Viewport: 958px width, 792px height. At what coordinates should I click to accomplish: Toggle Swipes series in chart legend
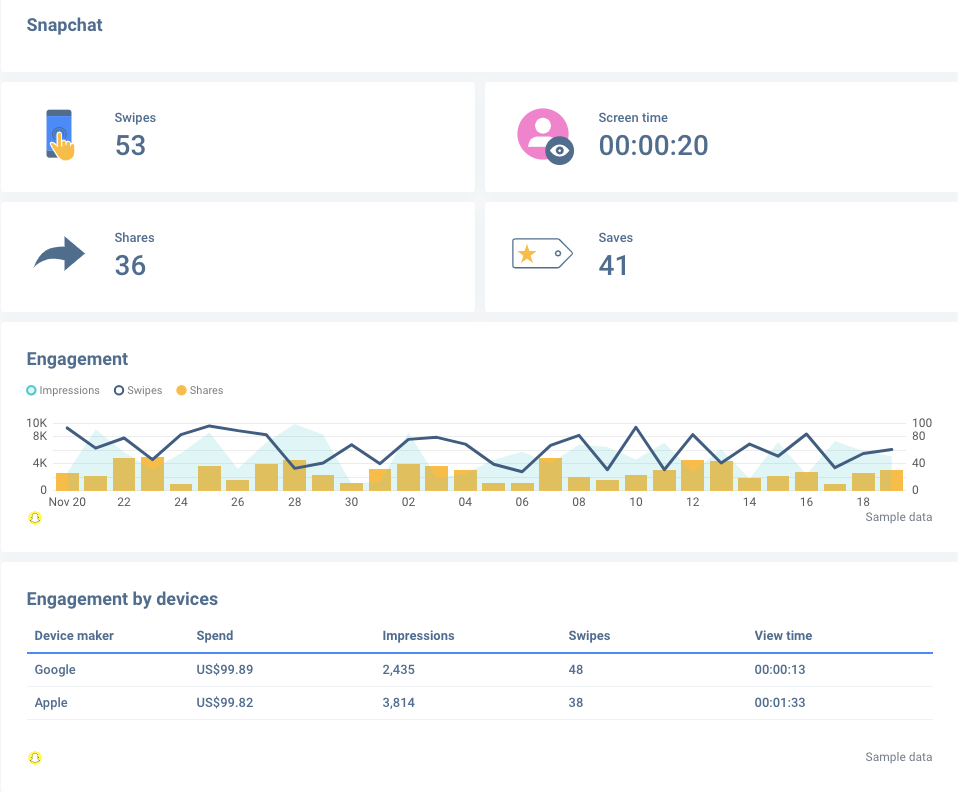(x=138, y=390)
